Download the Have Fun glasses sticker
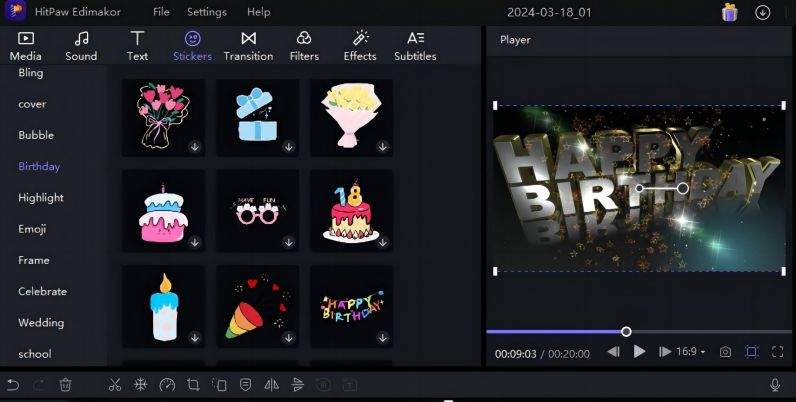Viewport: 796px width, 402px height. 288,242
